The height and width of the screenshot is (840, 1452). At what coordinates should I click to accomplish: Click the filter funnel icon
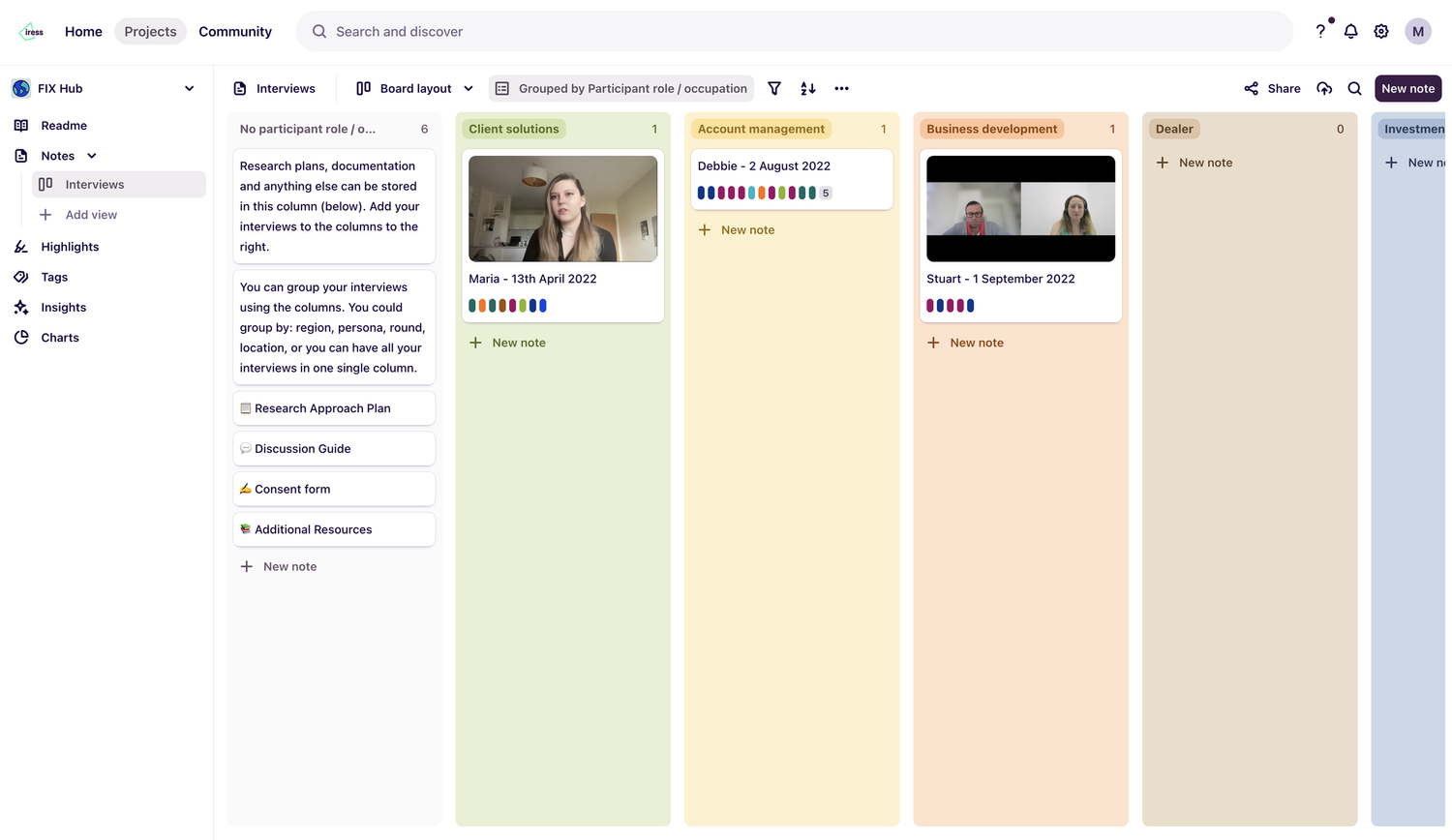coord(774,88)
